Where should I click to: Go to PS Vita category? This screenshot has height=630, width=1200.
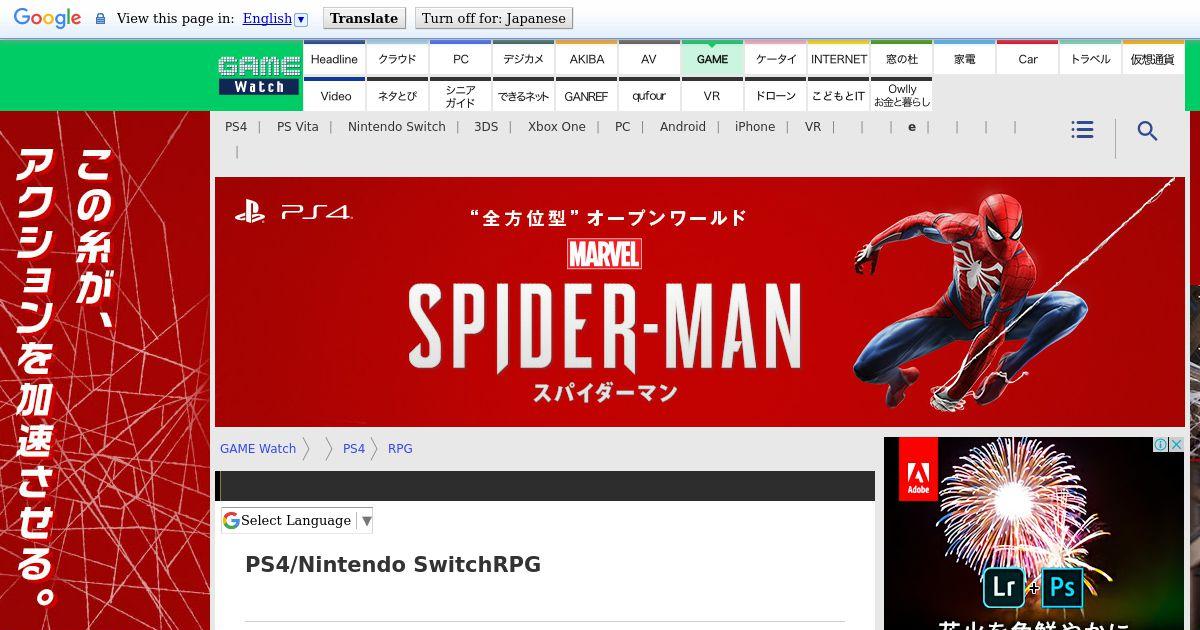click(x=298, y=127)
